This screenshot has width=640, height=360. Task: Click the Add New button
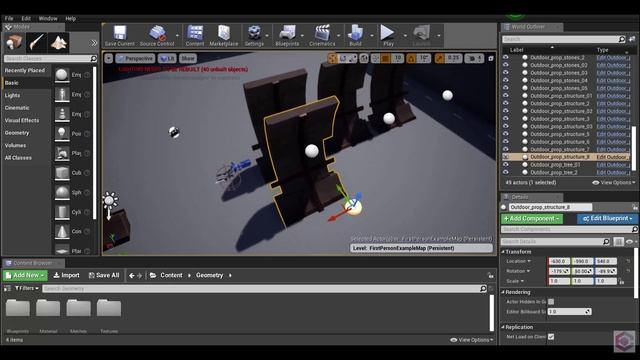tap(25, 276)
